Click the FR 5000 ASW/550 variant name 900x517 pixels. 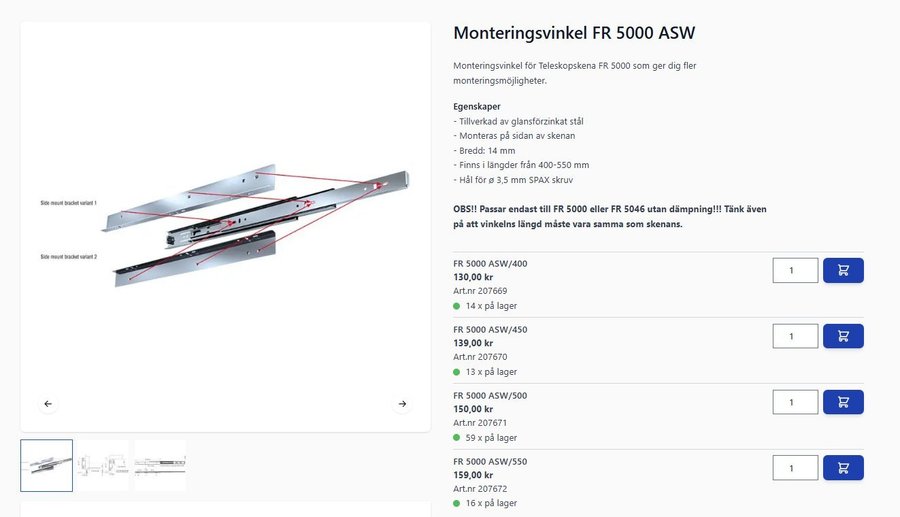tap(490, 462)
